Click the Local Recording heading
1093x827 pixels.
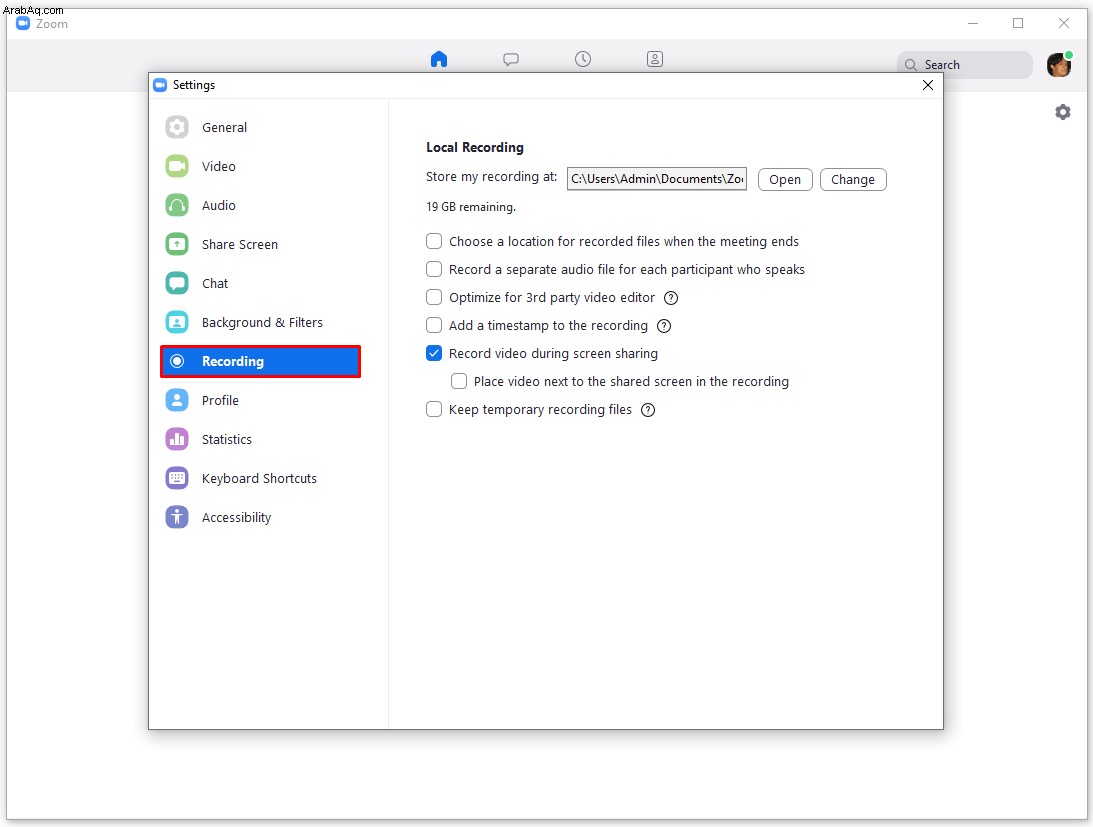(x=475, y=147)
